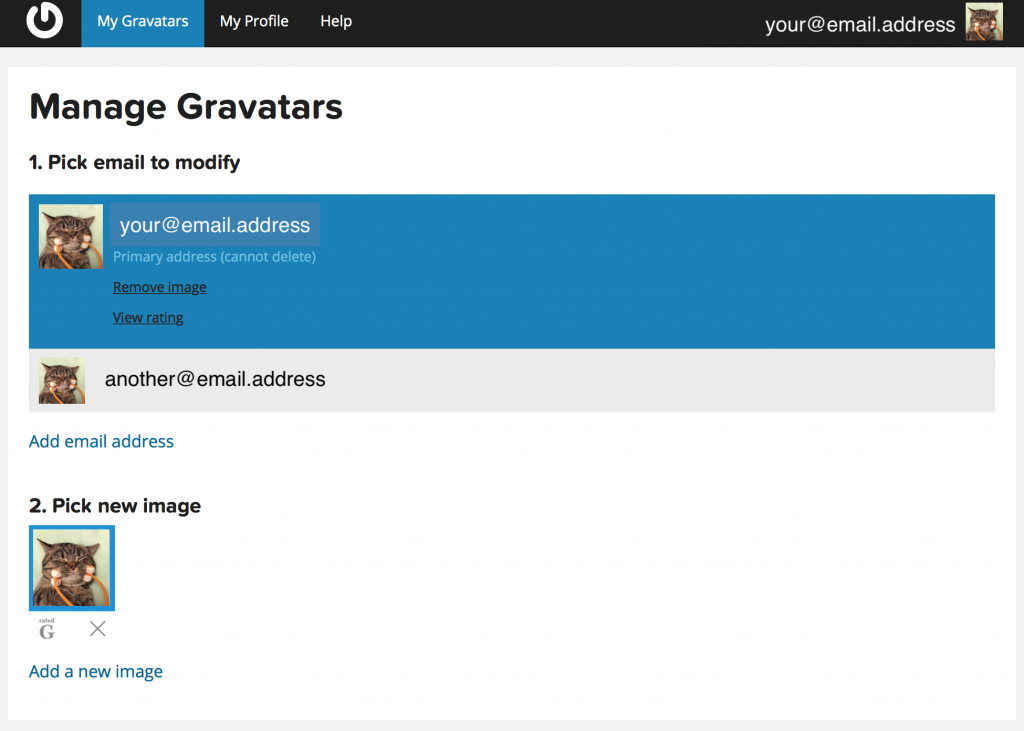Click the cat avatar beside your@email.address row
Viewport: 1024px width, 731px height.
[x=70, y=237]
